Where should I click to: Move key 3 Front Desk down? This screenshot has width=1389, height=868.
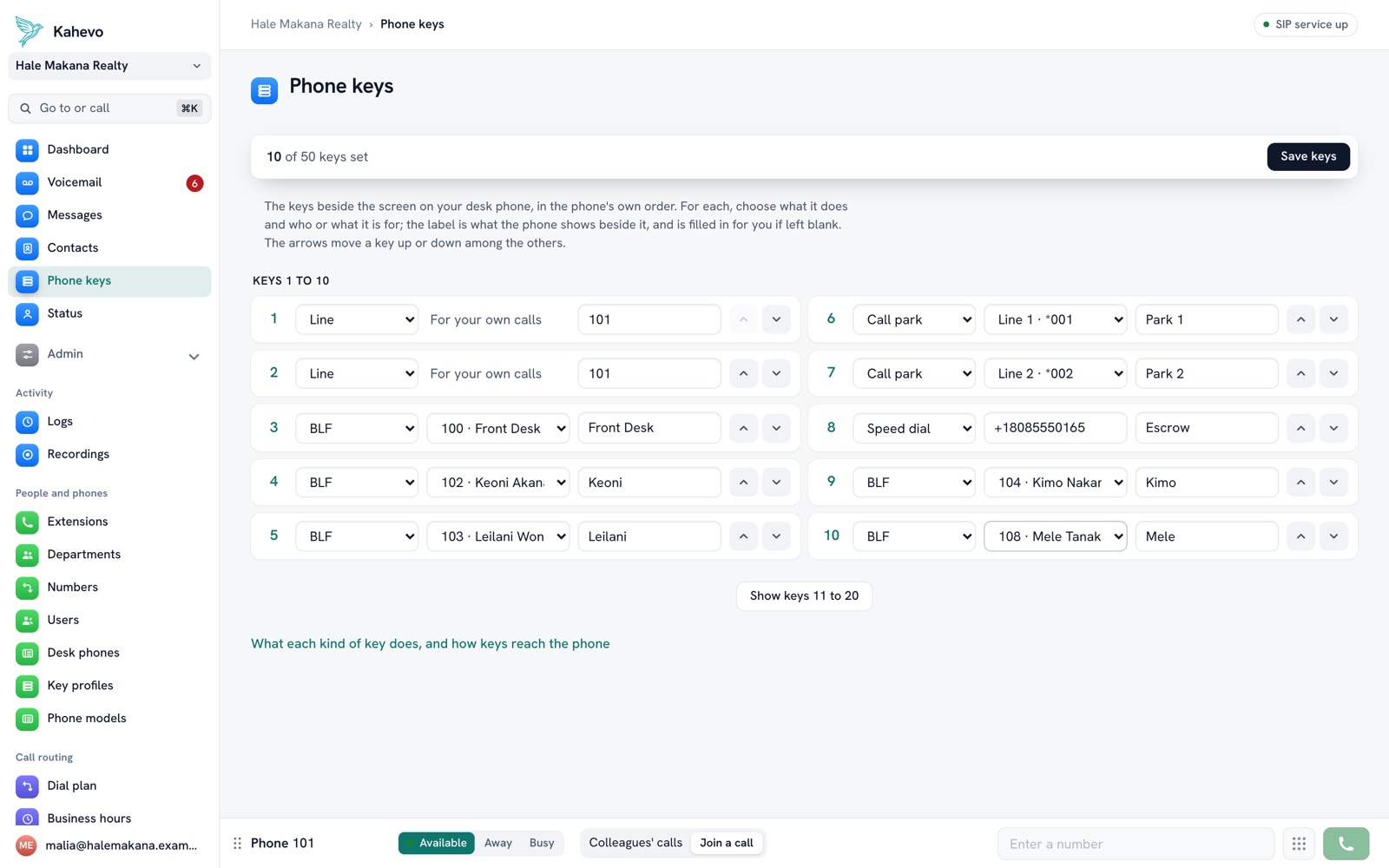776,428
